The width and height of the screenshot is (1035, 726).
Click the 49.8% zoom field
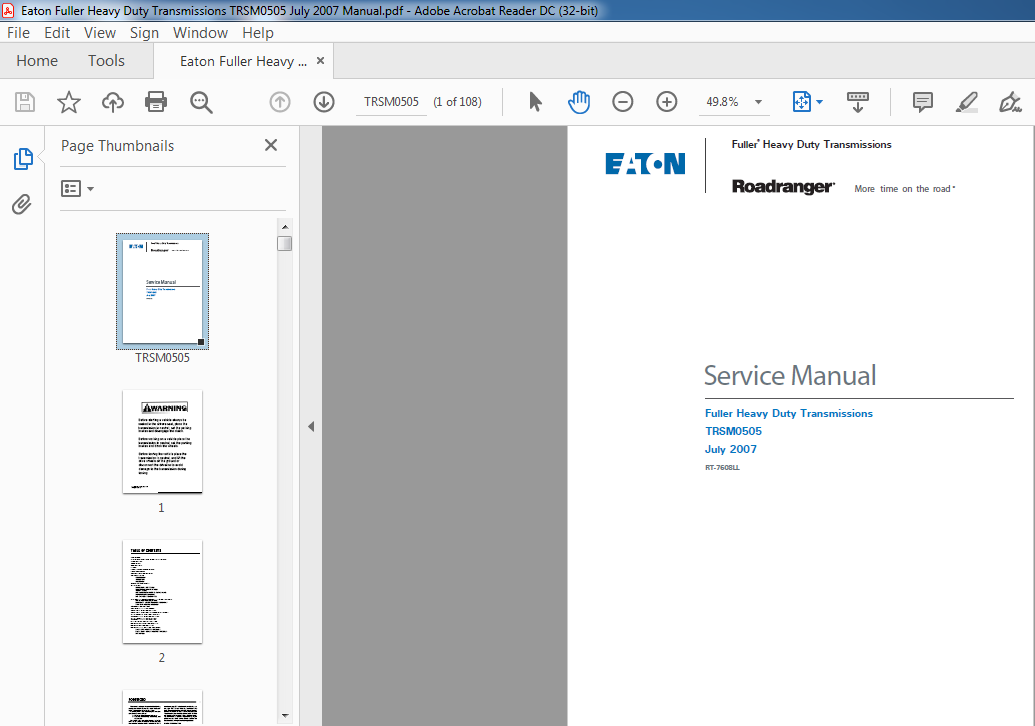pyautogui.click(x=723, y=102)
